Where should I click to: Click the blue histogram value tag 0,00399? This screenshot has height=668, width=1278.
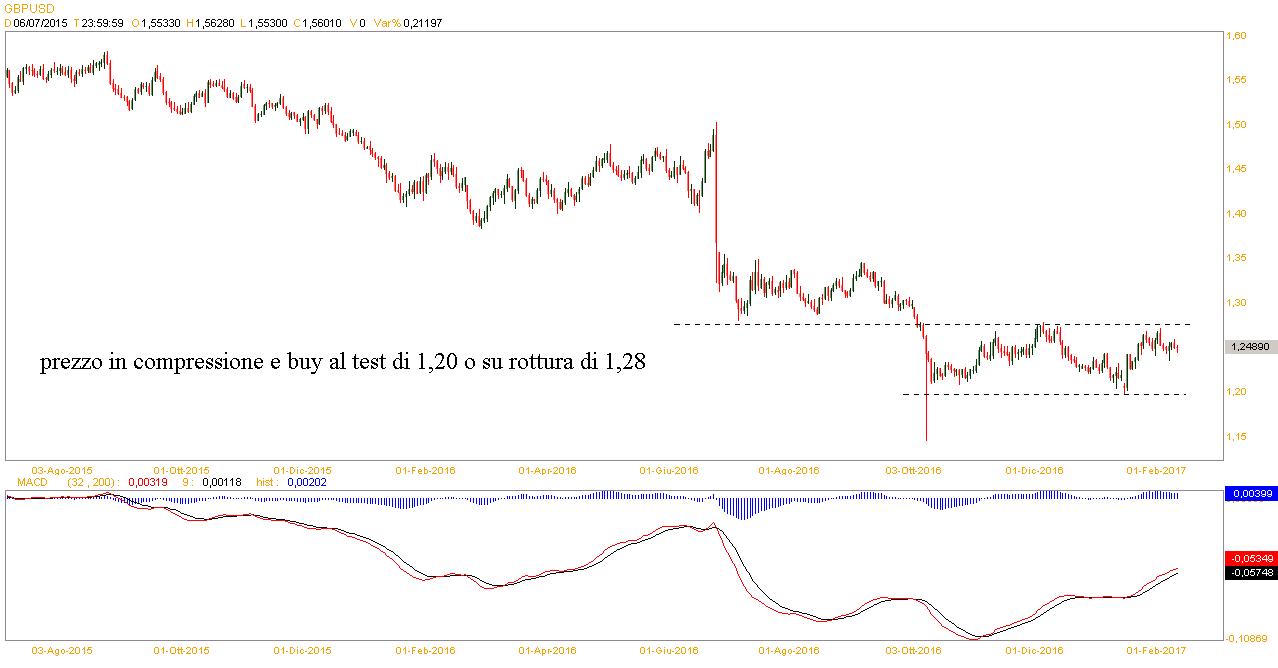coord(1250,494)
